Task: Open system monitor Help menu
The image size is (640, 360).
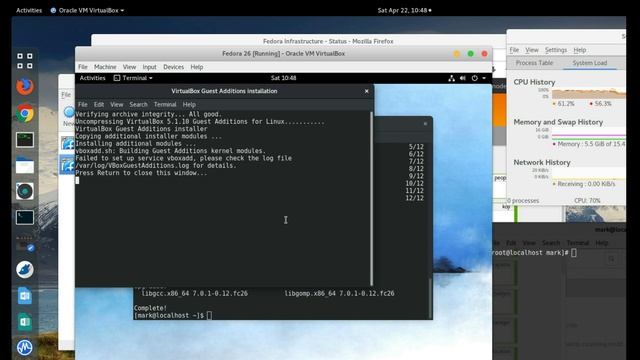Action: (580, 50)
